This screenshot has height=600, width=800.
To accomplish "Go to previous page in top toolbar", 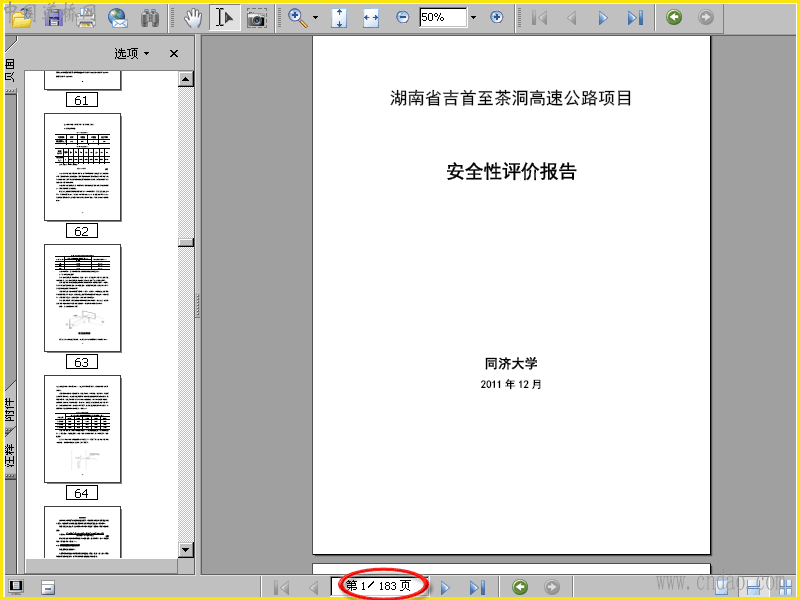I will 572,18.
